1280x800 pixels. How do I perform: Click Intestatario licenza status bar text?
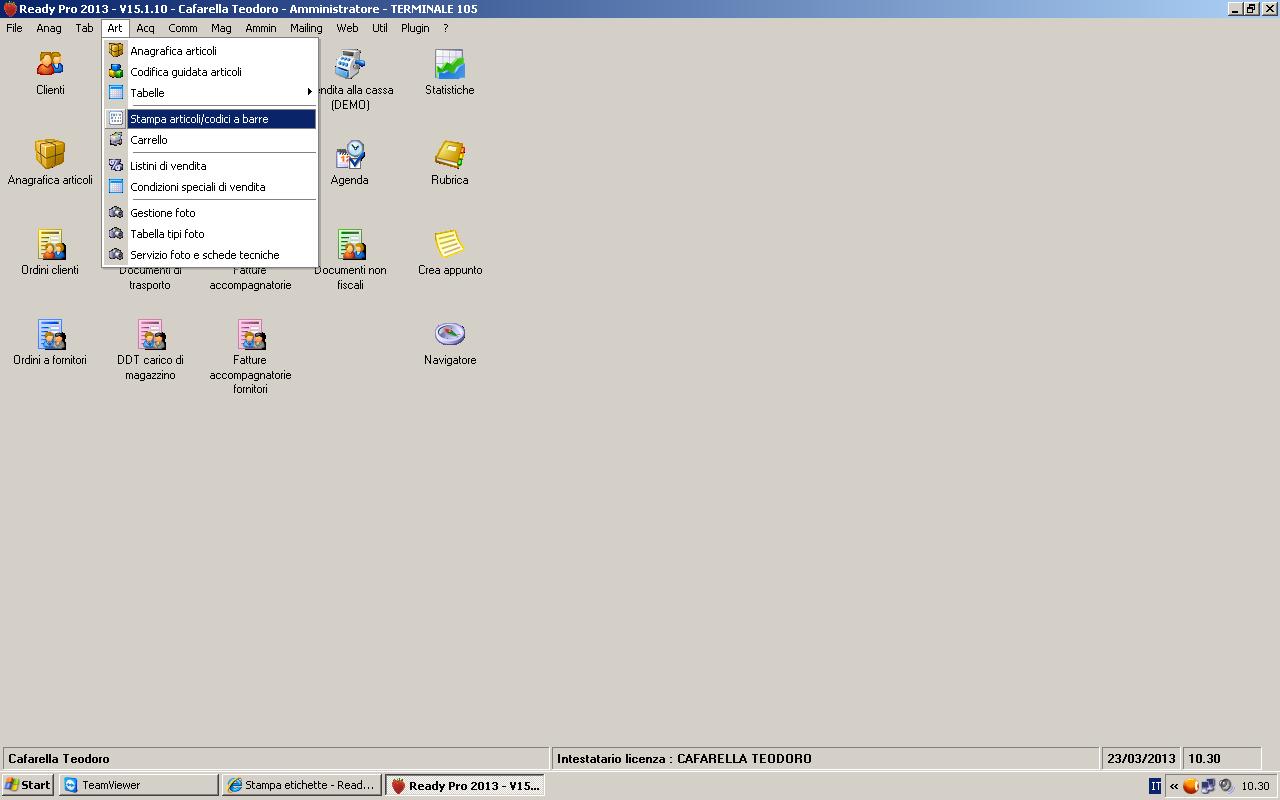click(x=684, y=759)
